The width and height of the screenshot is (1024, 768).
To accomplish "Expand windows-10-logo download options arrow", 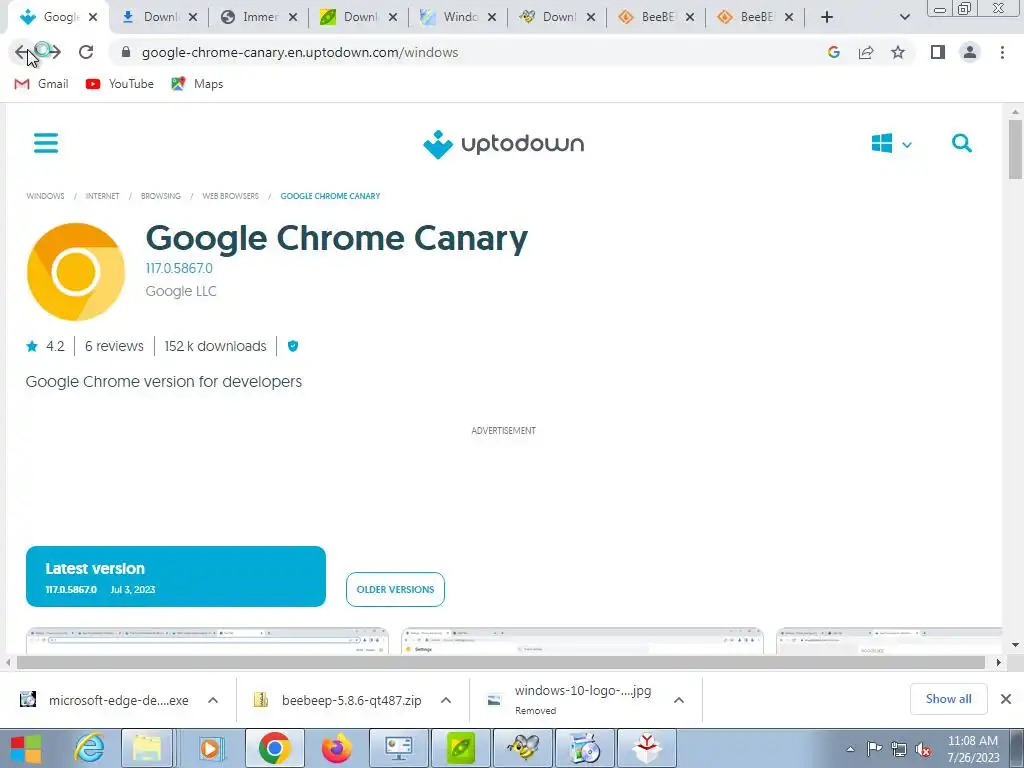I will click(x=679, y=700).
